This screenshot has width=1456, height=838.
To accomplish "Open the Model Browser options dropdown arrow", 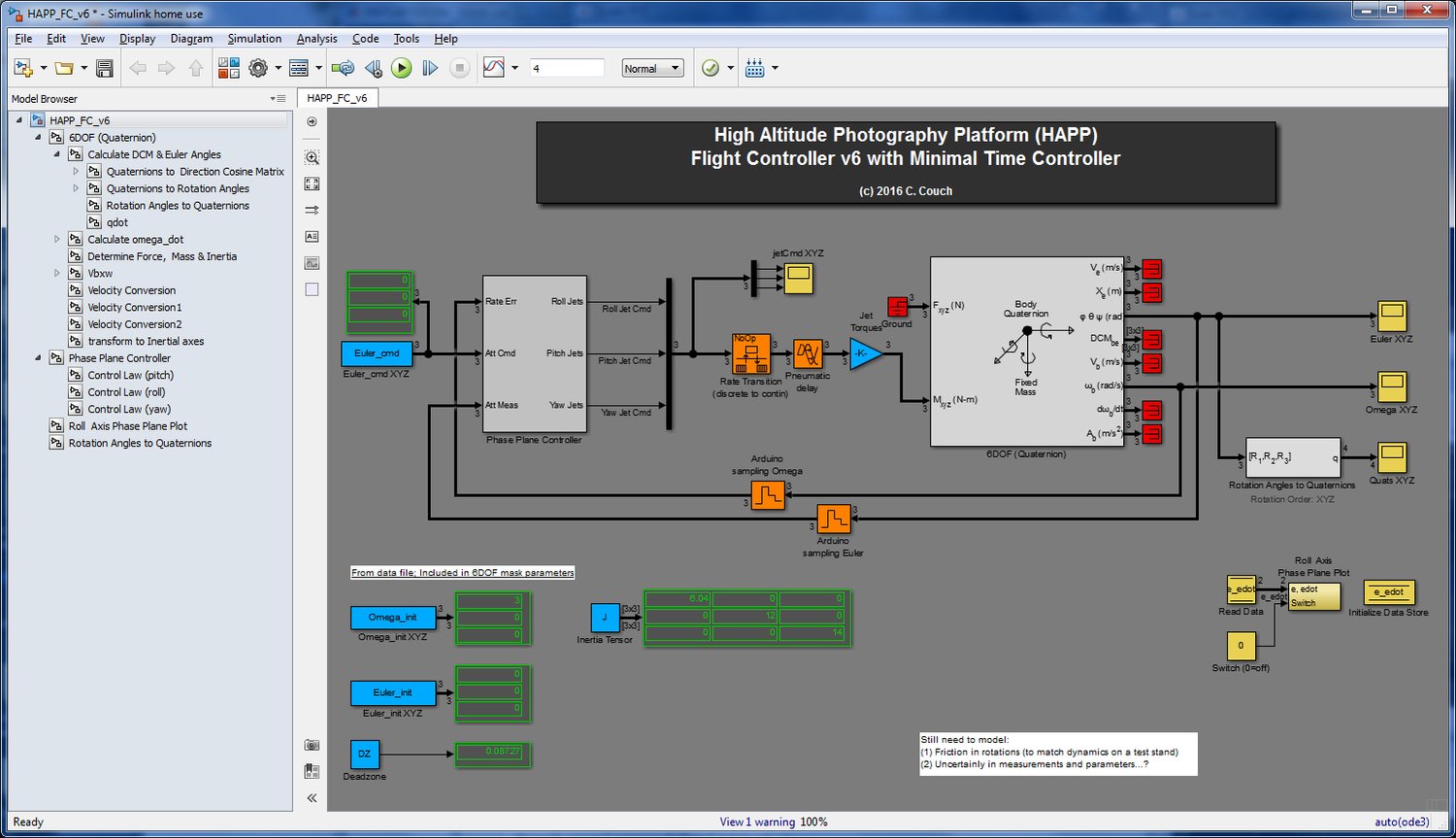I will (x=278, y=99).
